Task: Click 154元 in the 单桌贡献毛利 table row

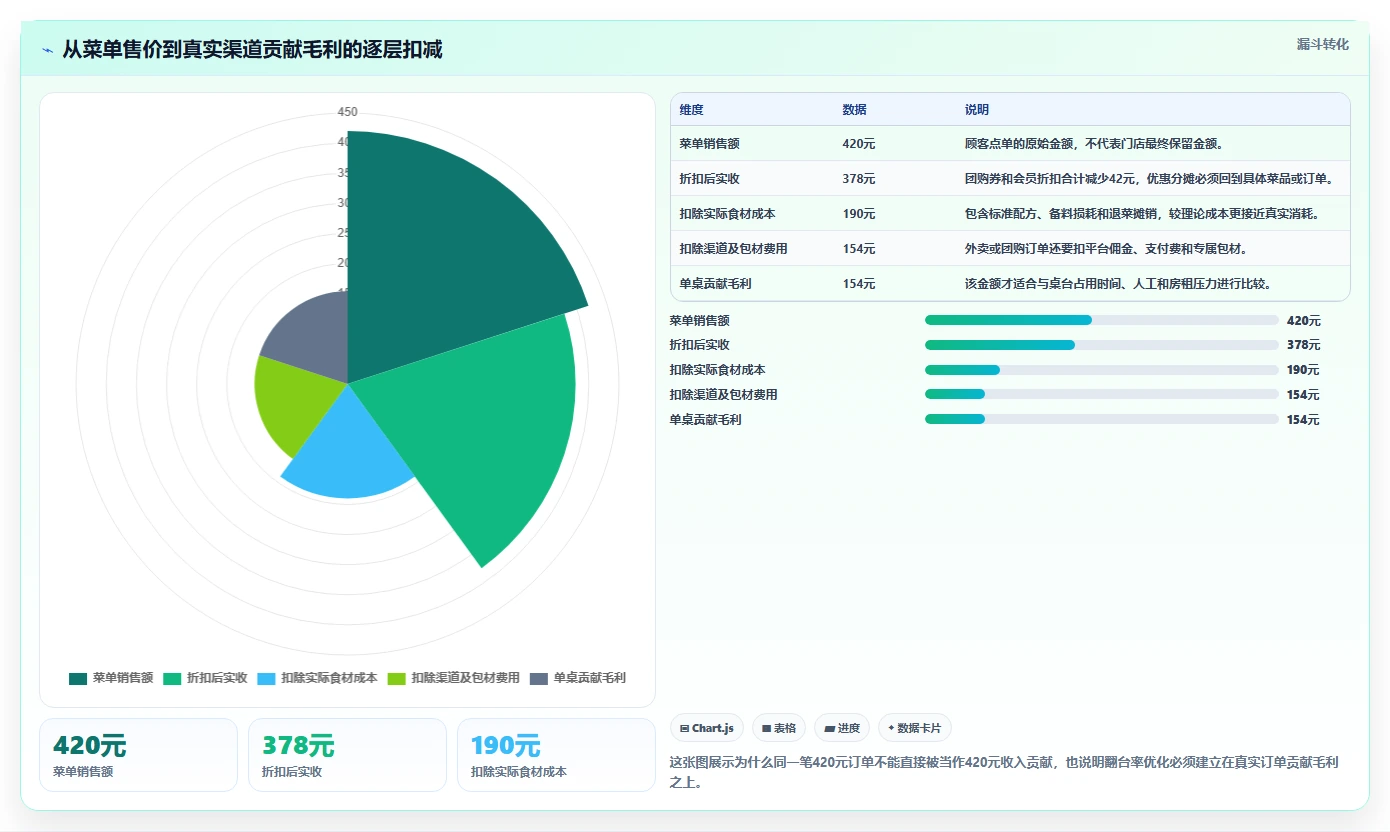Action: click(x=858, y=284)
